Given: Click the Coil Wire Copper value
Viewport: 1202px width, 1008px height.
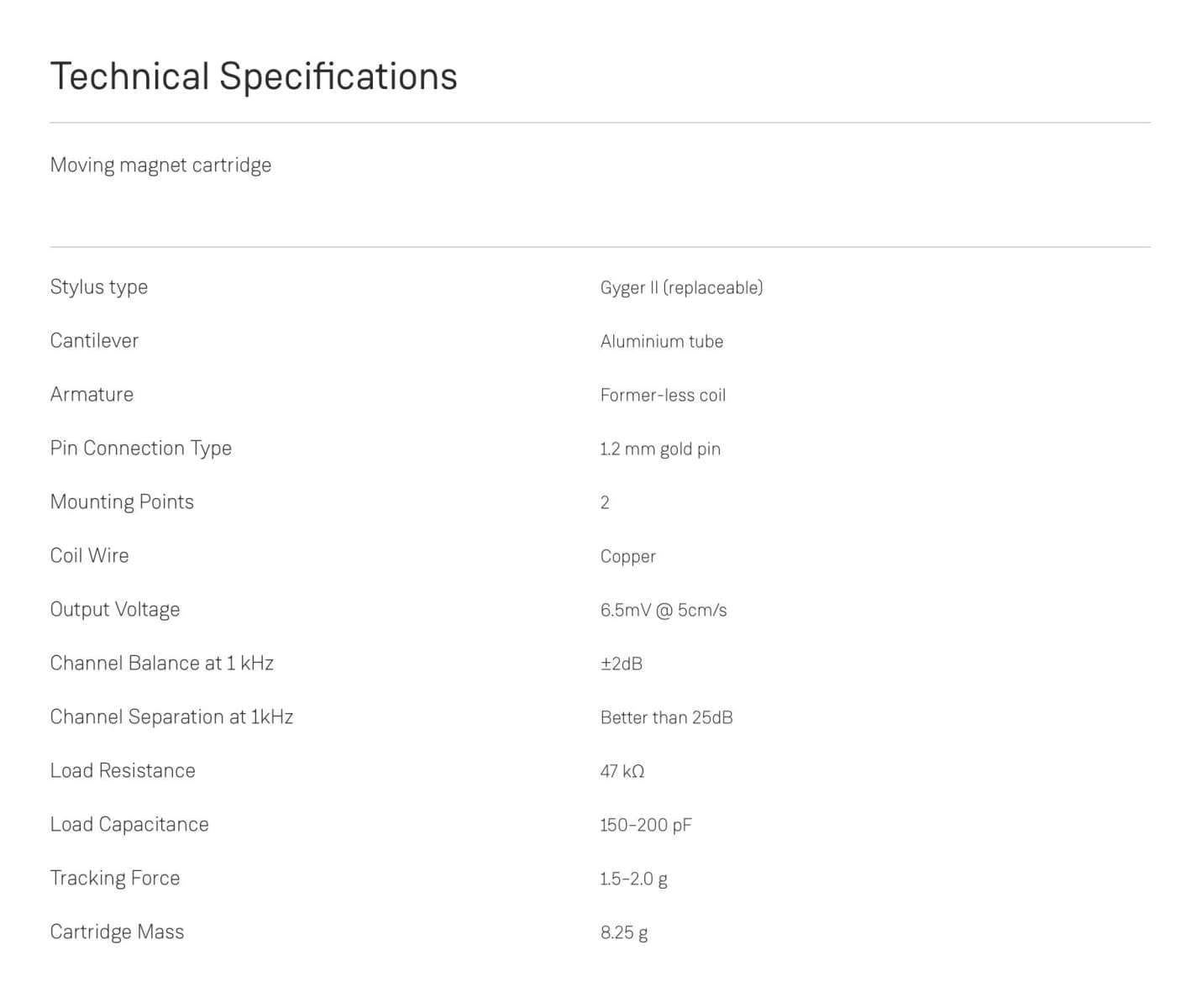Looking at the screenshot, I should [627, 557].
